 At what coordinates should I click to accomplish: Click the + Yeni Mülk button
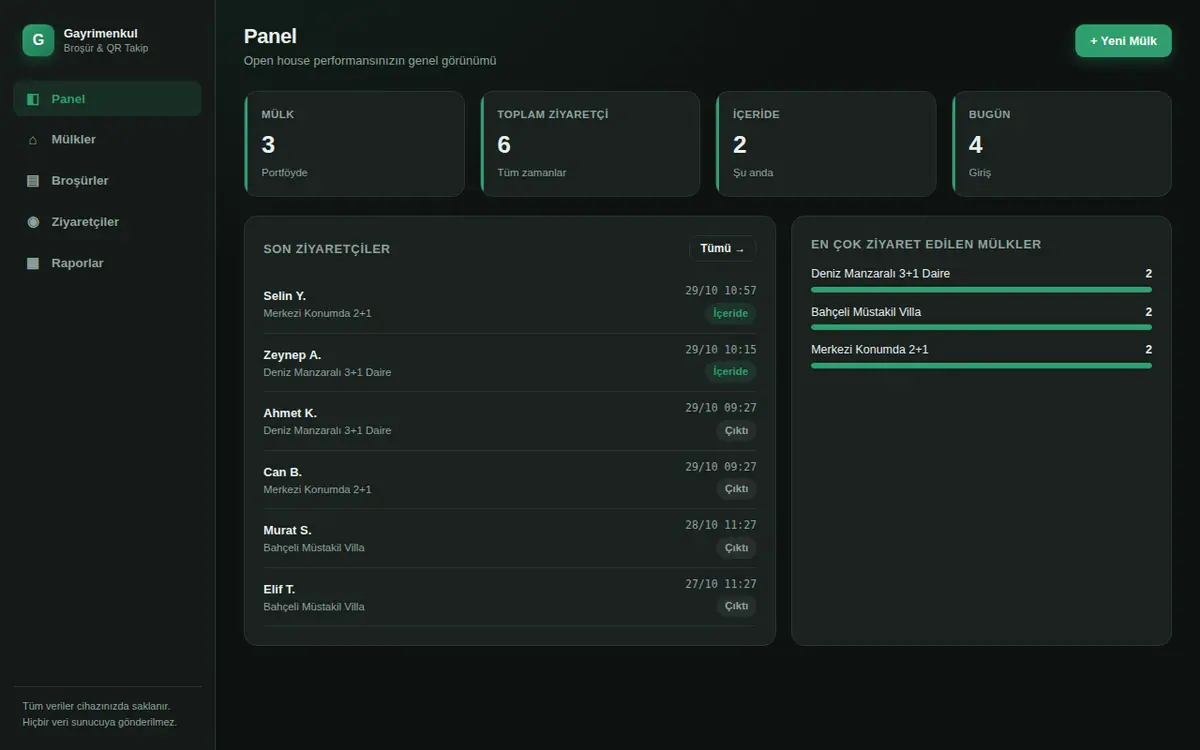coord(1123,41)
